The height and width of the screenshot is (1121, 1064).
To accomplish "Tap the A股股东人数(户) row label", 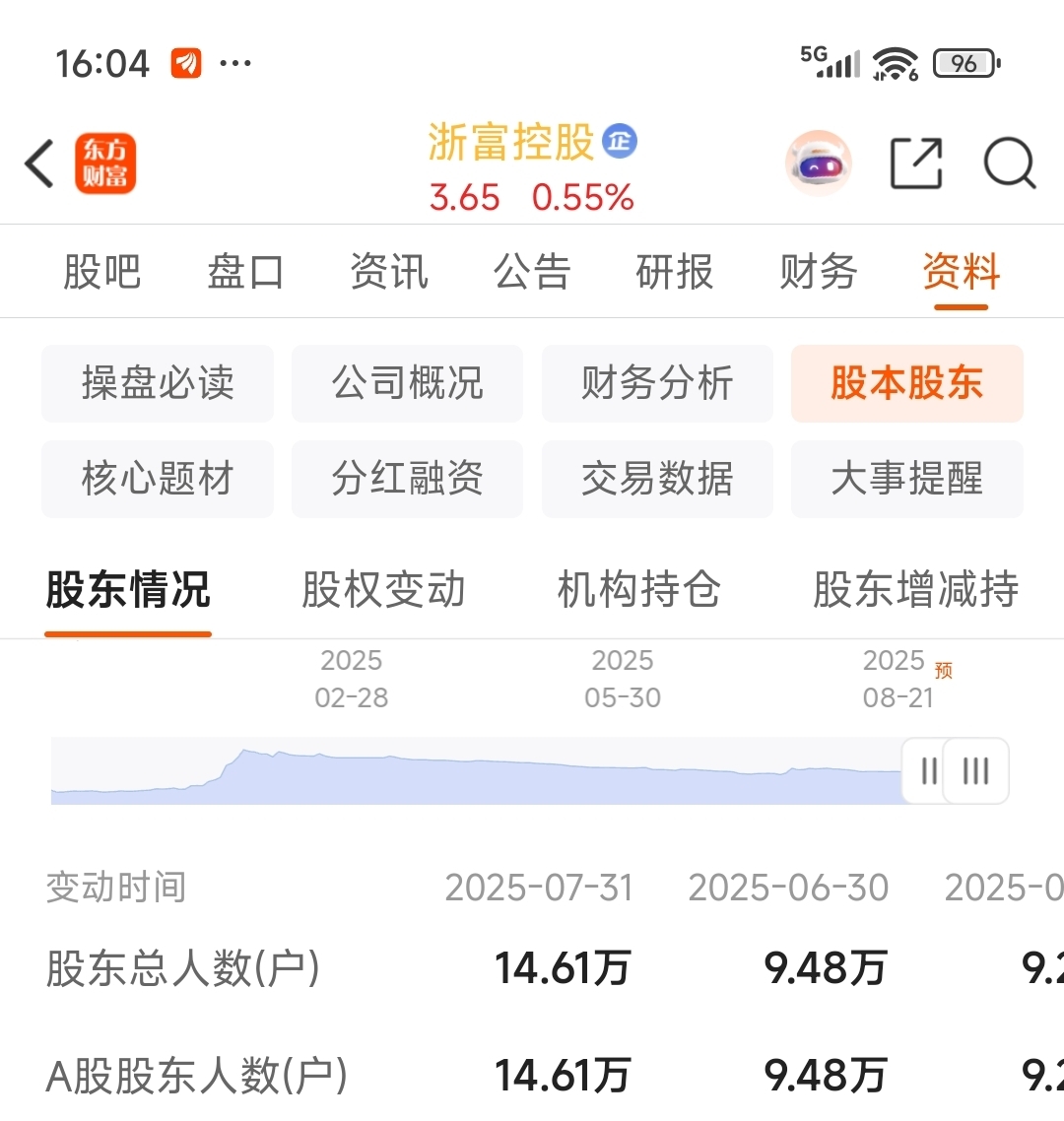I will 197,1076.
